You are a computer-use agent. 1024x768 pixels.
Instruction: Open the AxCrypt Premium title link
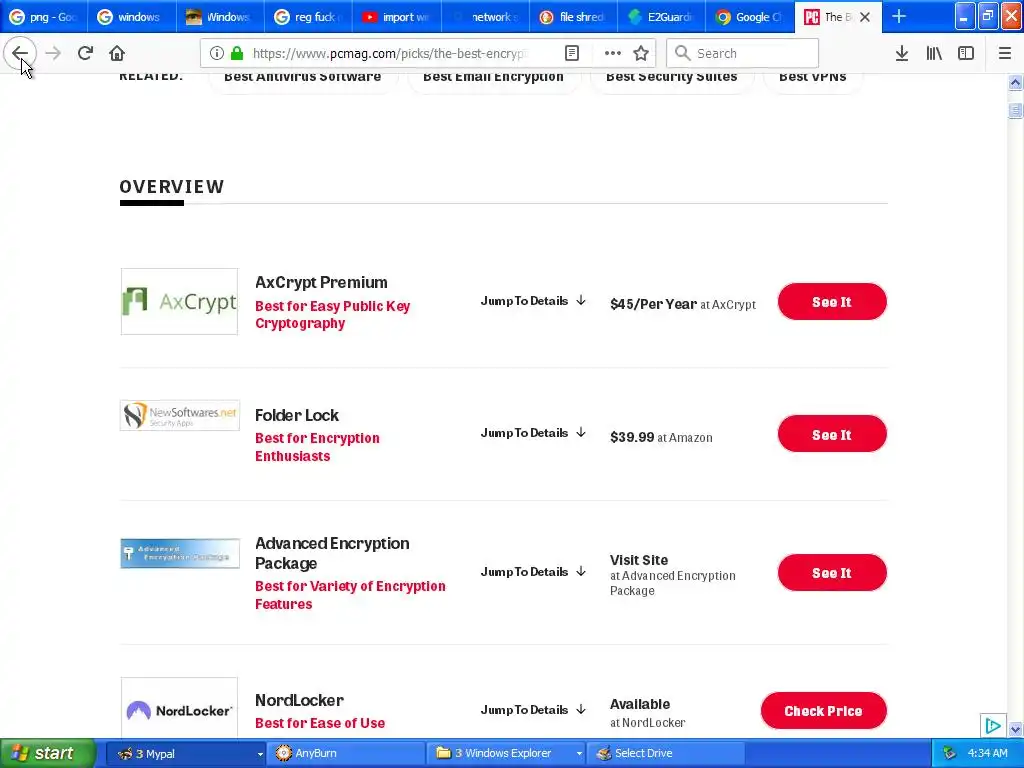click(x=321, y=282)
